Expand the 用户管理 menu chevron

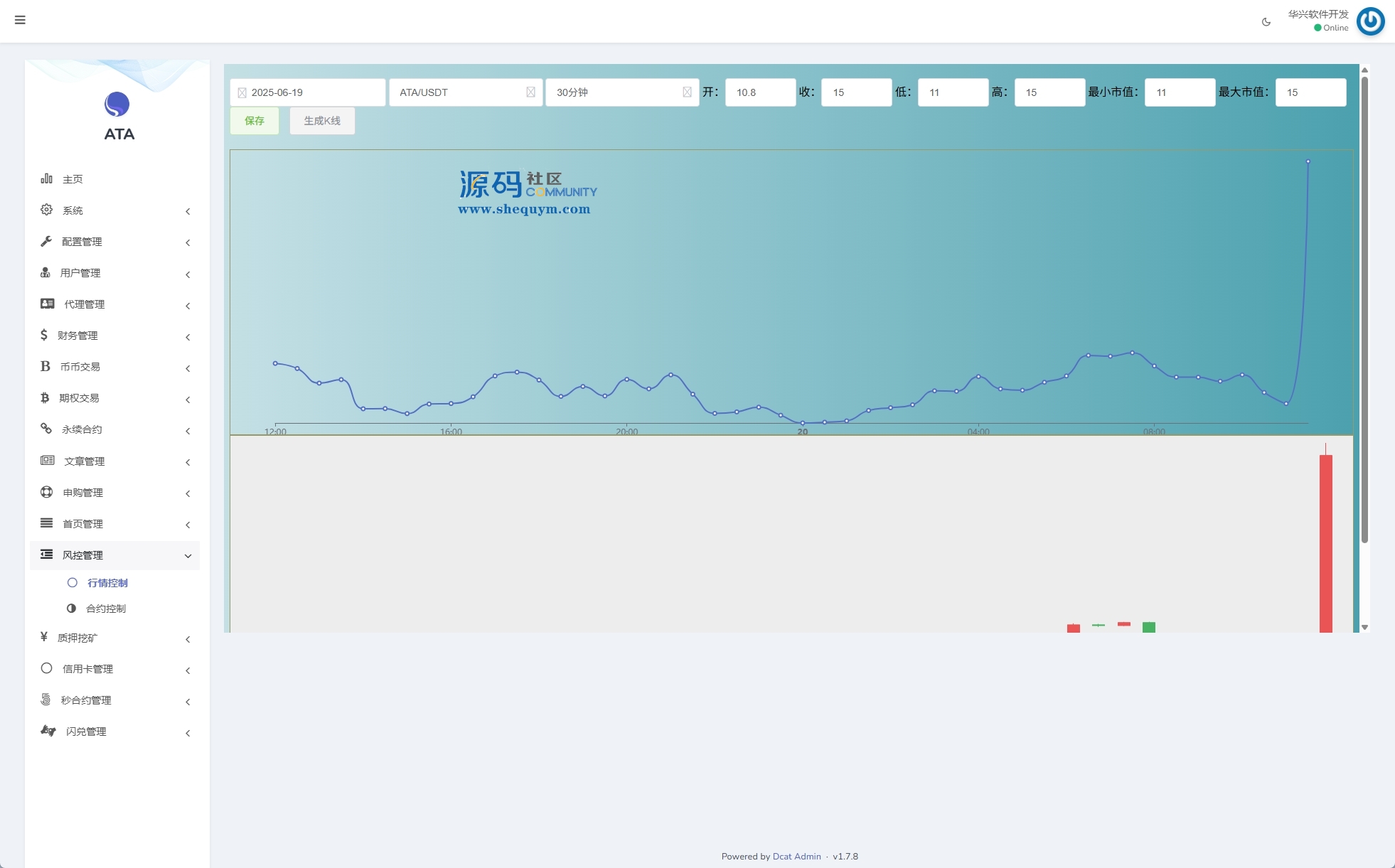(x=188, y=274)
